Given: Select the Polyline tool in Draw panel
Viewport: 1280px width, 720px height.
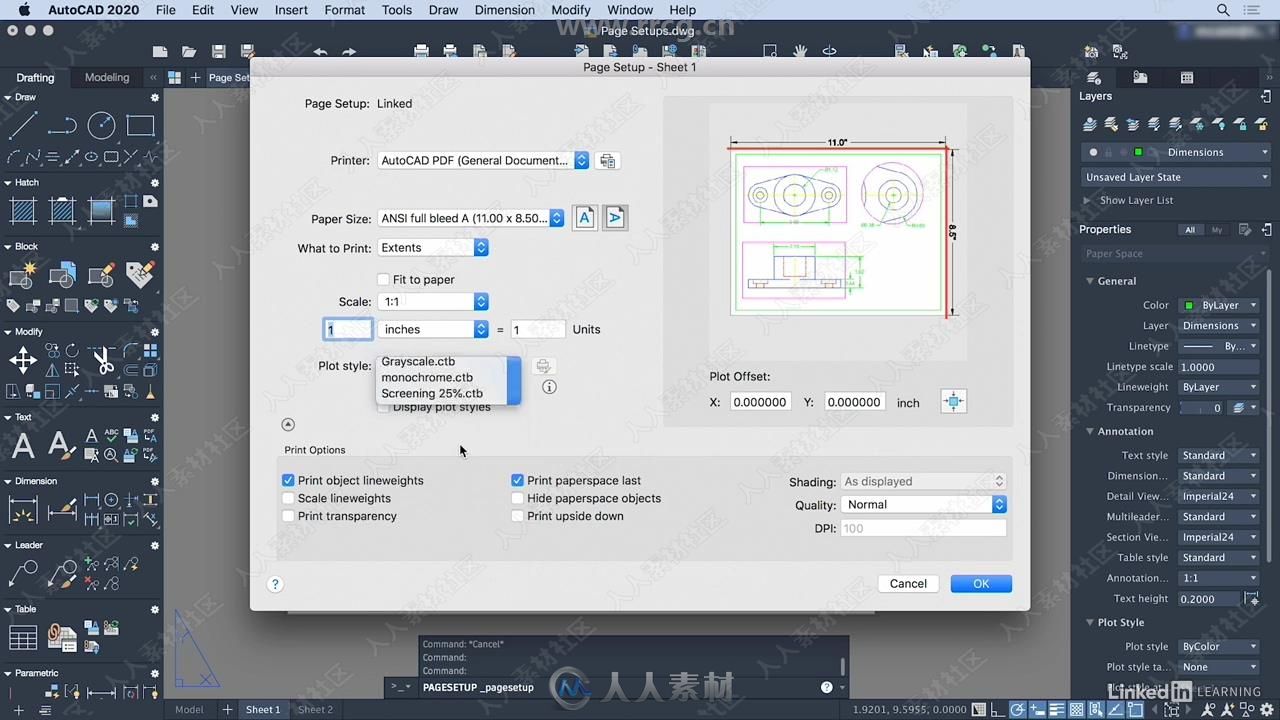Looking at the screenshot, I should tap(62, 125).
